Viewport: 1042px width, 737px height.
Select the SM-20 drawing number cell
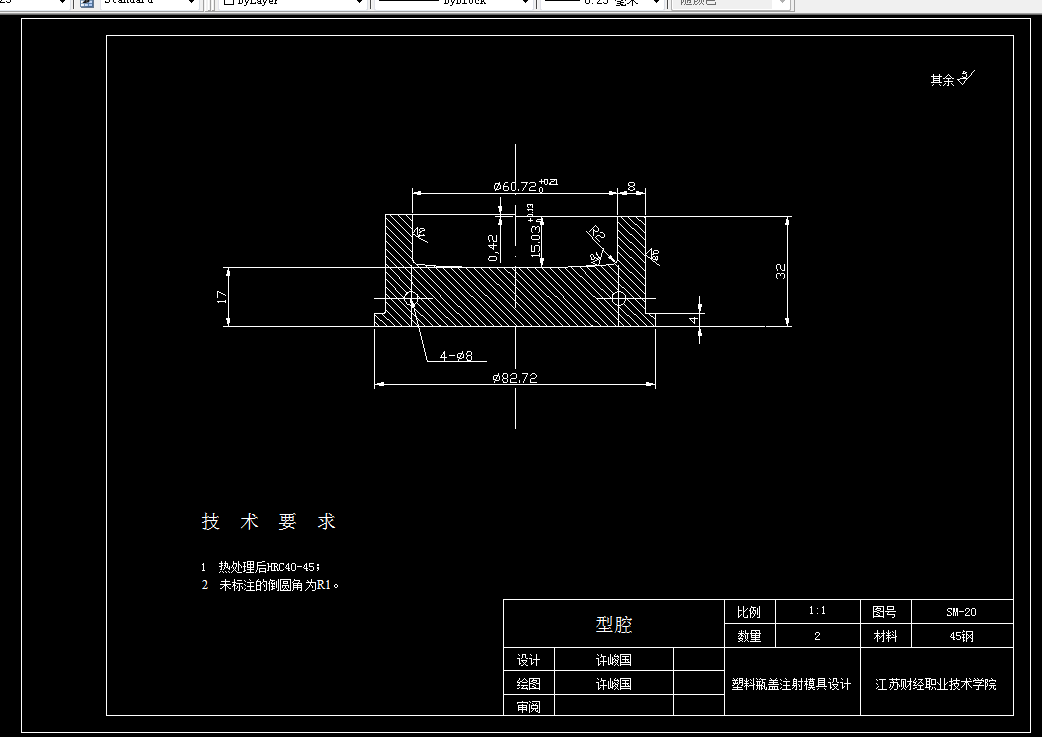click(962, 611)
